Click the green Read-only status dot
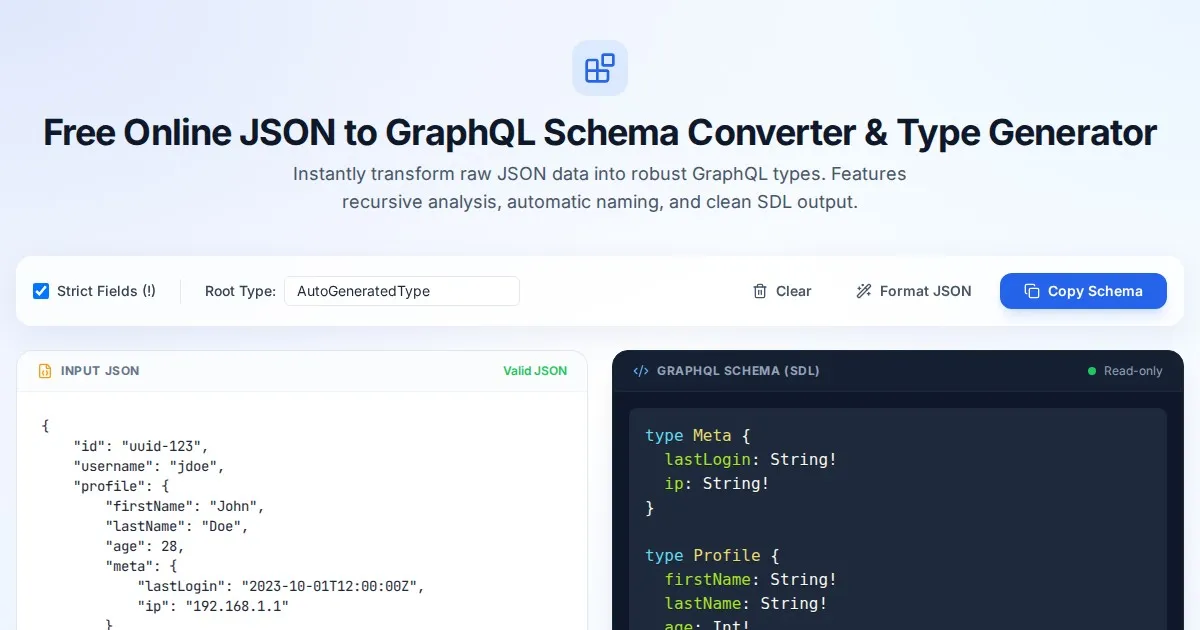This screenshot has height=630, width=1200. click(x=1092, y=371)
